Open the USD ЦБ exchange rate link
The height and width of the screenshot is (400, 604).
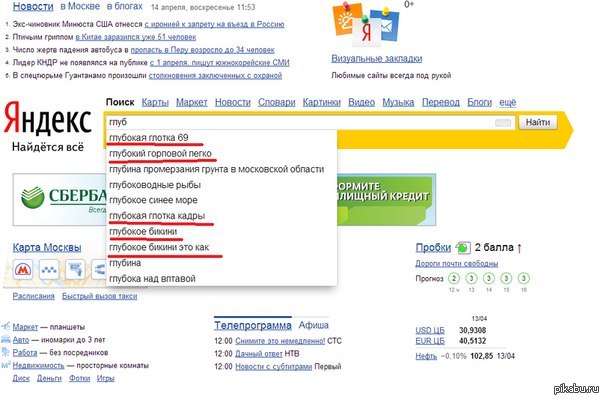tap(430, 330)
